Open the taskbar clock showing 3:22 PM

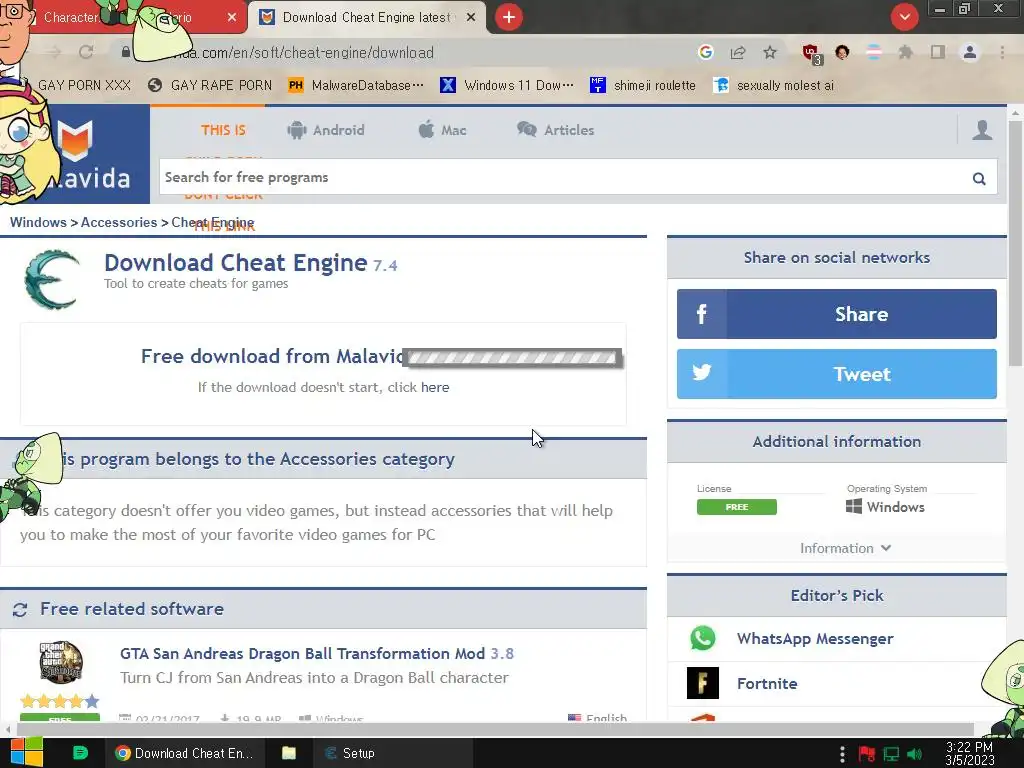point(969,754)
